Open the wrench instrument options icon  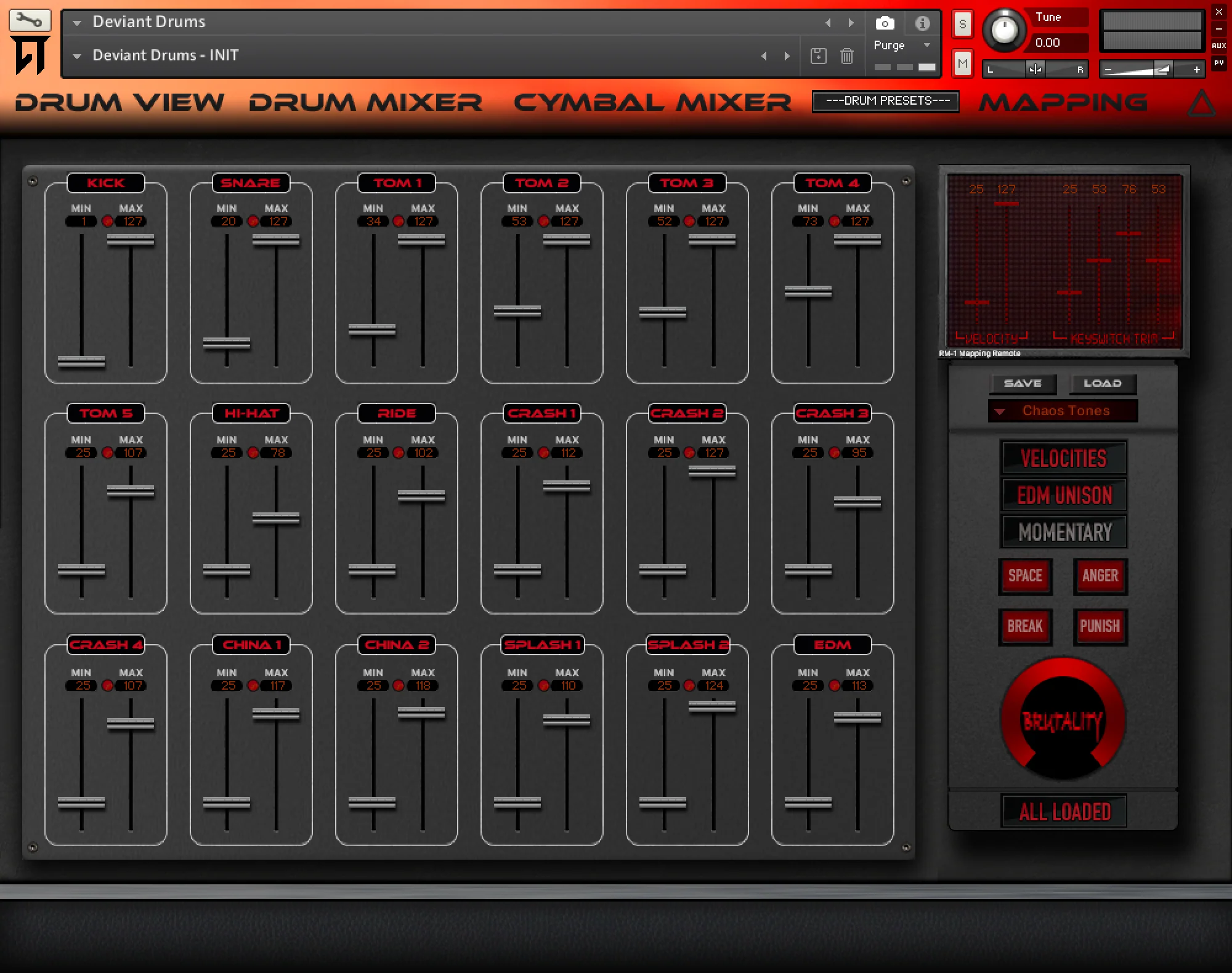29,20
